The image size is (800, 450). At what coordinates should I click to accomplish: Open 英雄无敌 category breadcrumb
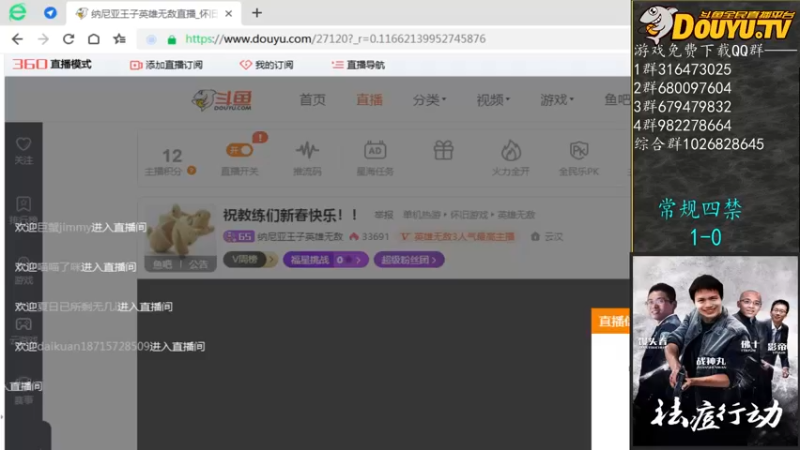pos(516,215)
